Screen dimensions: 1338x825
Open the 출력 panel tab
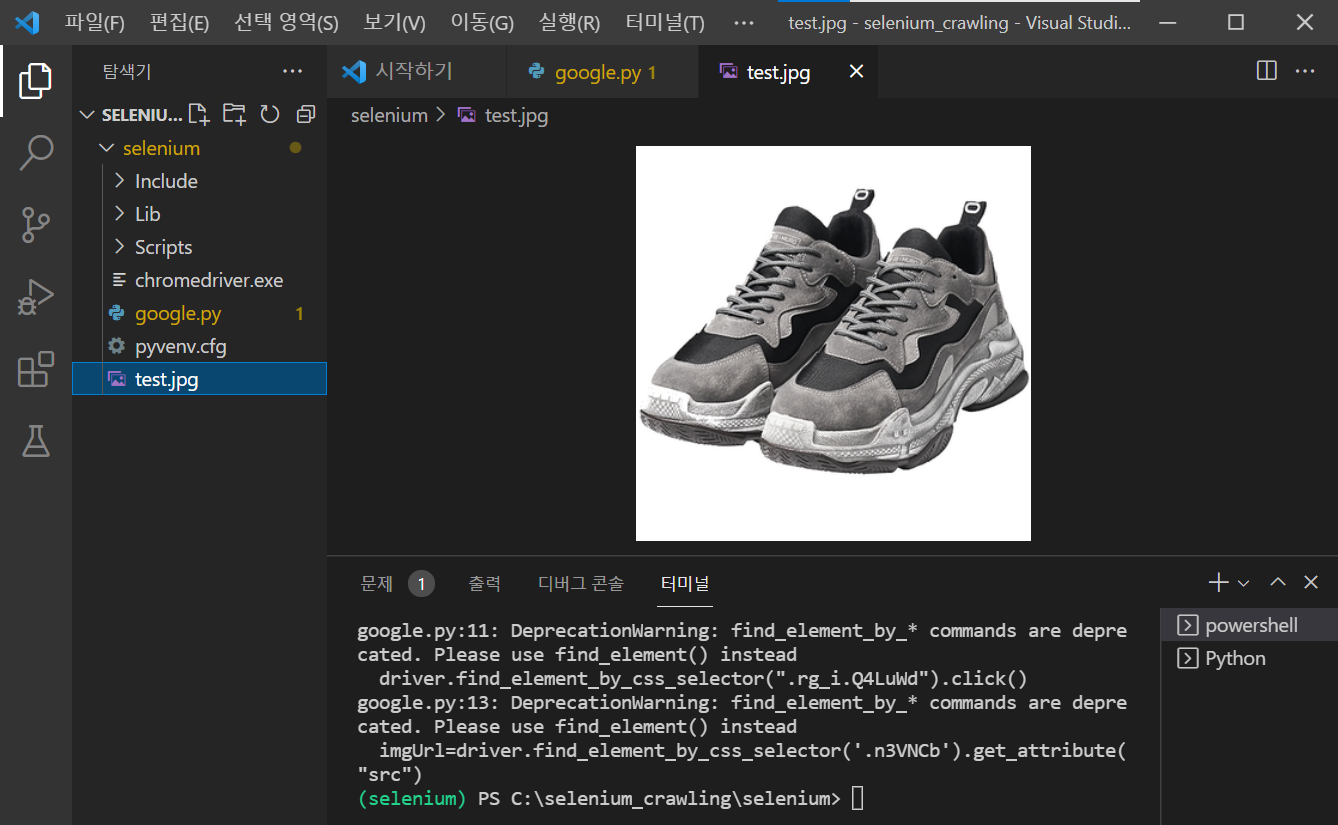[x=485, y=583]
